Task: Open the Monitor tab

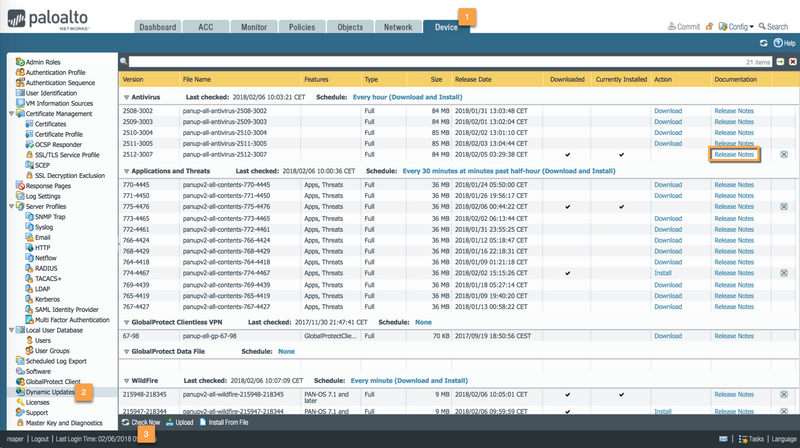Action: point(253,27)
